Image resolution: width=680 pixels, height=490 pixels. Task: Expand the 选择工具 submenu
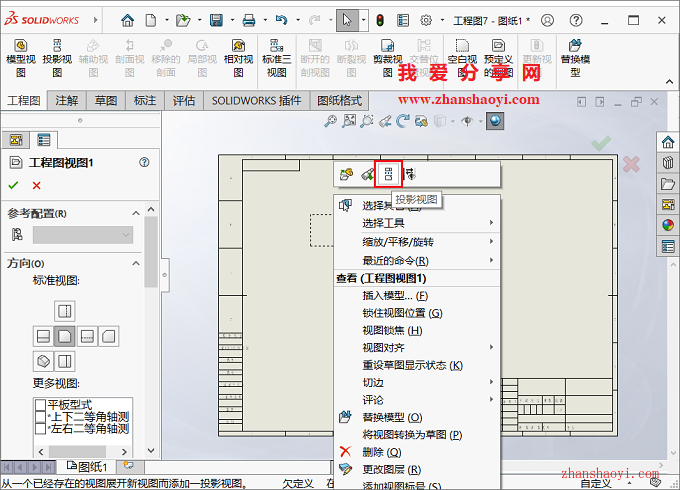pyautogui.click(x=417, y=223)
